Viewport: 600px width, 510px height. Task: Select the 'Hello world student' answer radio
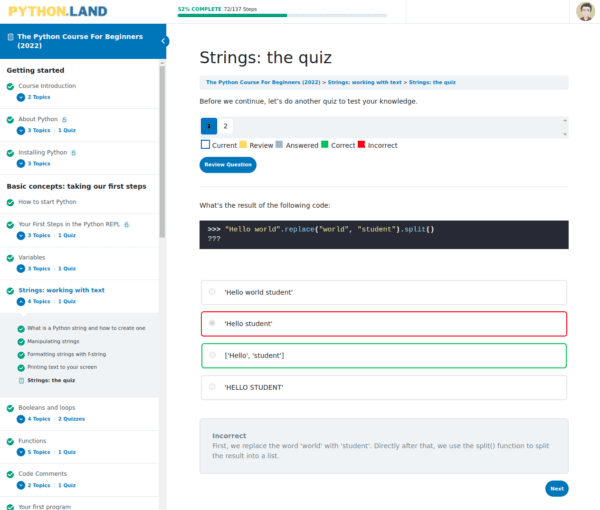point(212,292)
